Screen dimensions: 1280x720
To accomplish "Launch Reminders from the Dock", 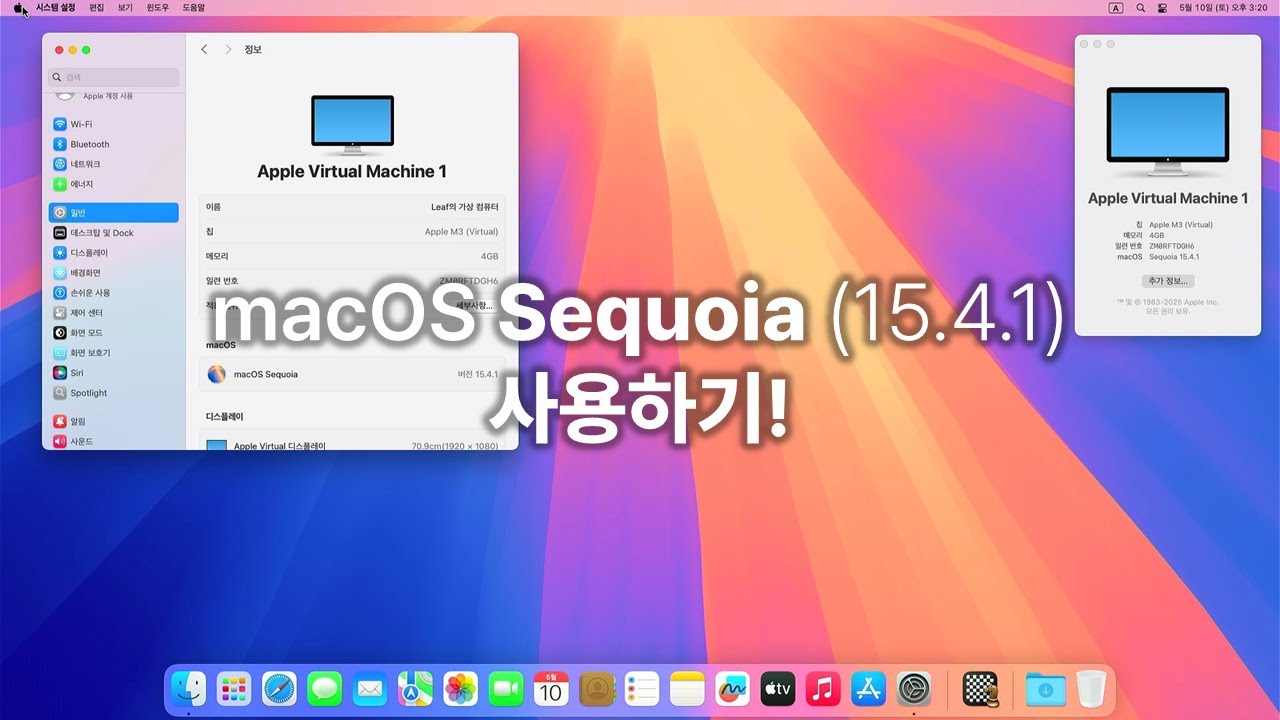I will [642, 689].
